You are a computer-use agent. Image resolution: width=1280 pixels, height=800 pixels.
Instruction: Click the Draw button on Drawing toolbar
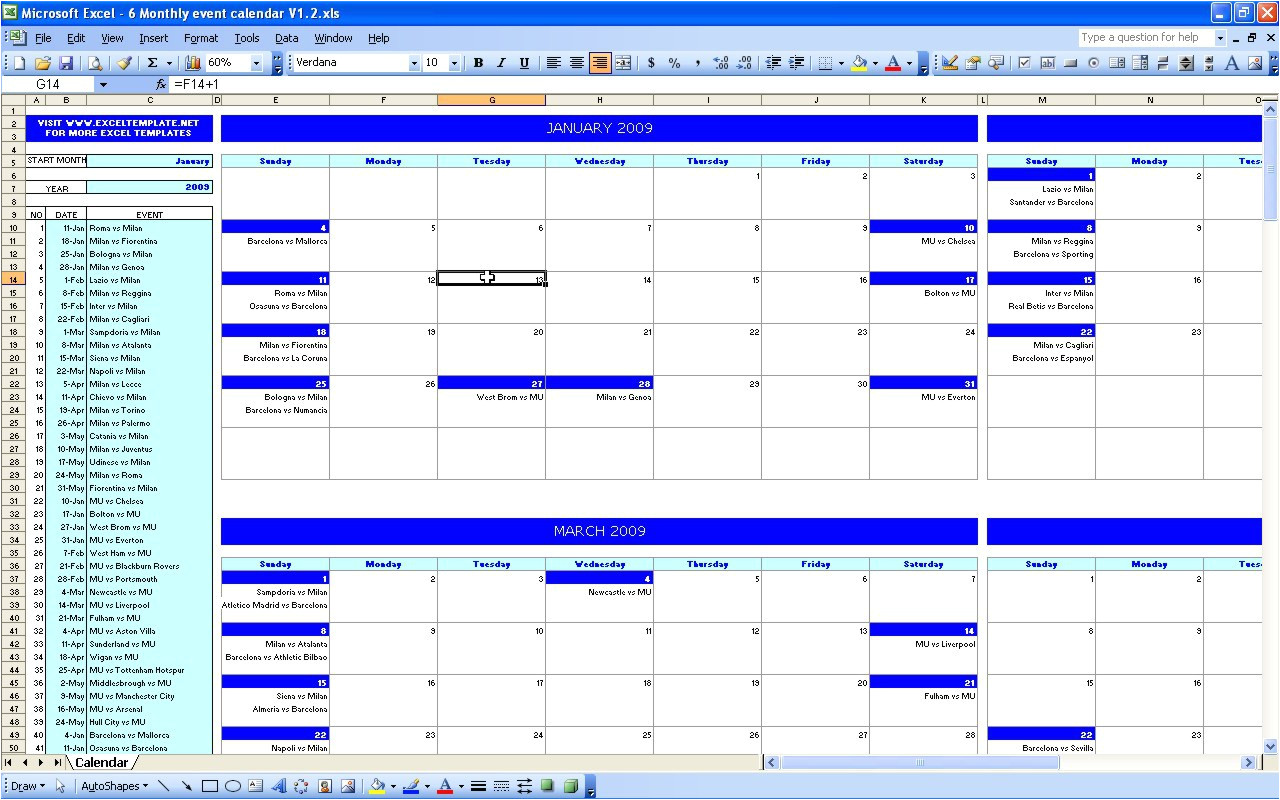pos(28,786)
